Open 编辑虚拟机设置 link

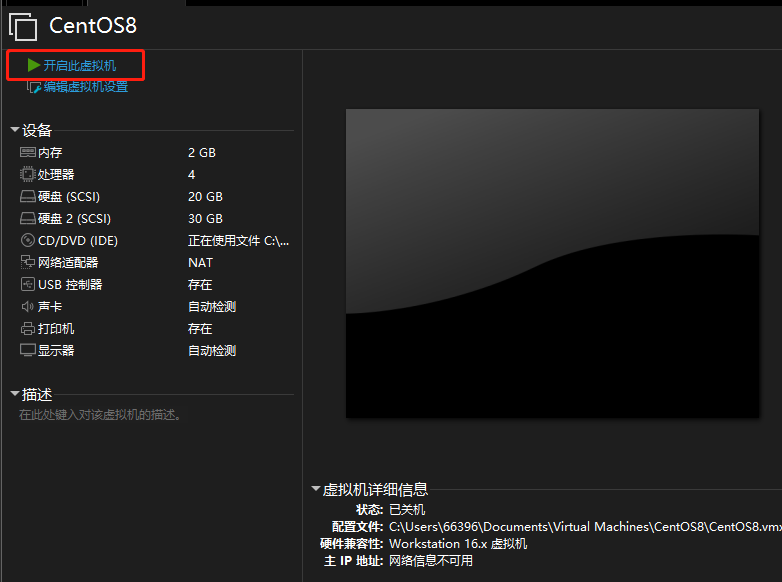point(86,87)
